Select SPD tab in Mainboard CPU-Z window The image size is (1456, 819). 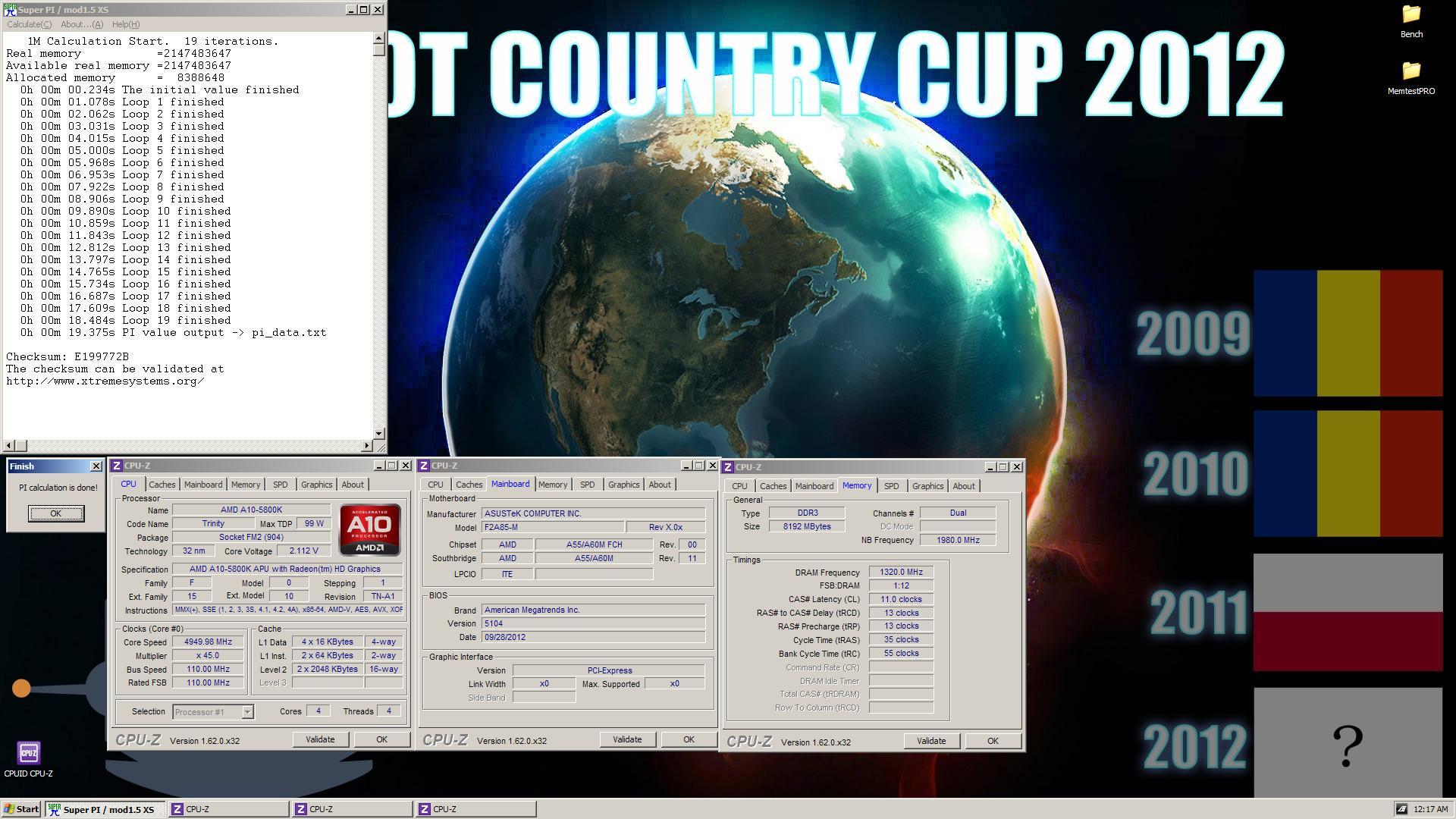click(588, 485)
